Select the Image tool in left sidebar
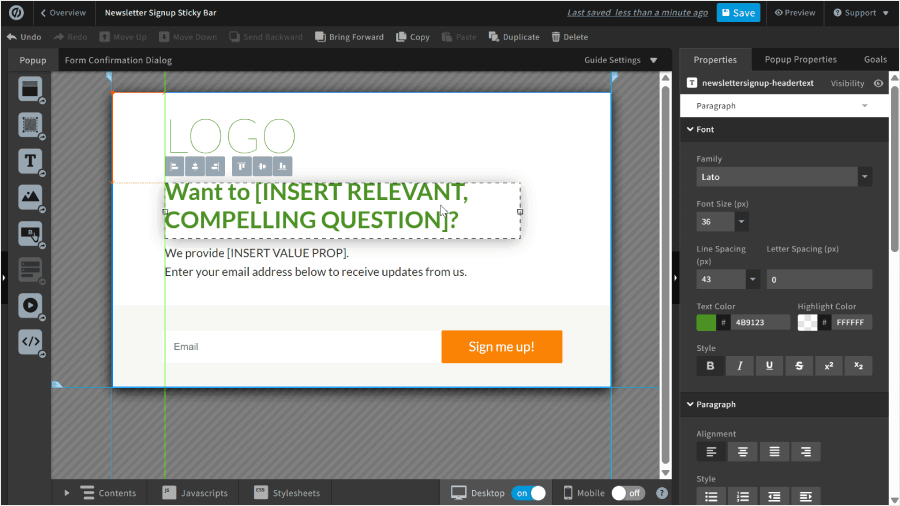The height and width of the screenshot is (506, 900). [30, 197]
